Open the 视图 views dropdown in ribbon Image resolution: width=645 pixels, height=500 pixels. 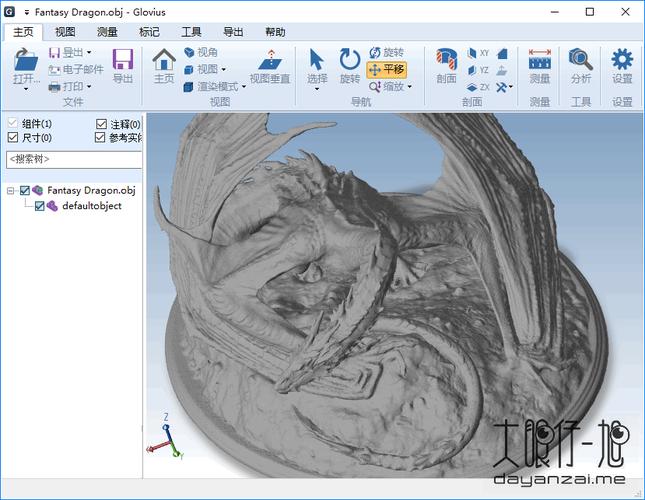224,69
